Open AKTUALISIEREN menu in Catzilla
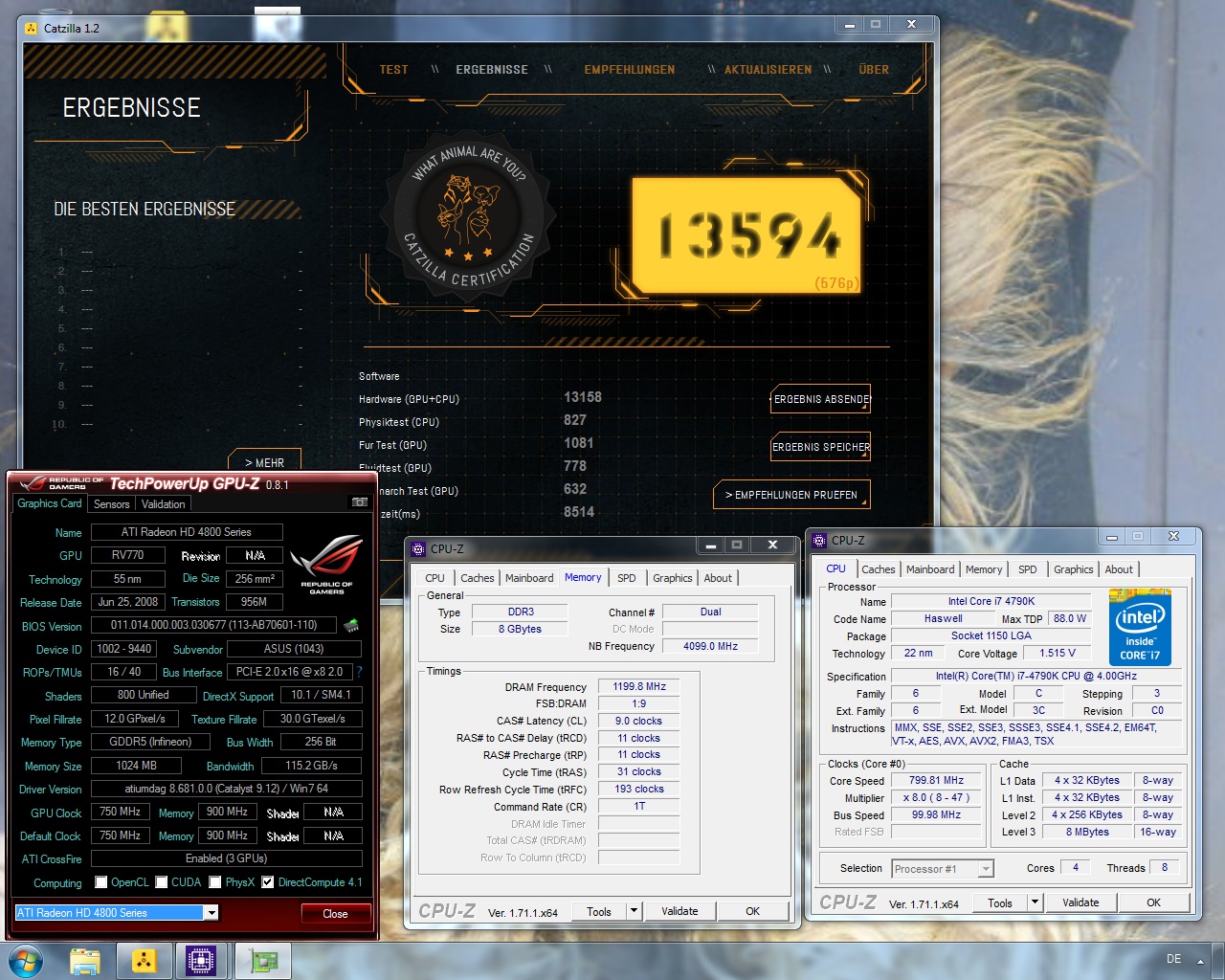This screenshot has width=1225, height=980. [768, 70]
